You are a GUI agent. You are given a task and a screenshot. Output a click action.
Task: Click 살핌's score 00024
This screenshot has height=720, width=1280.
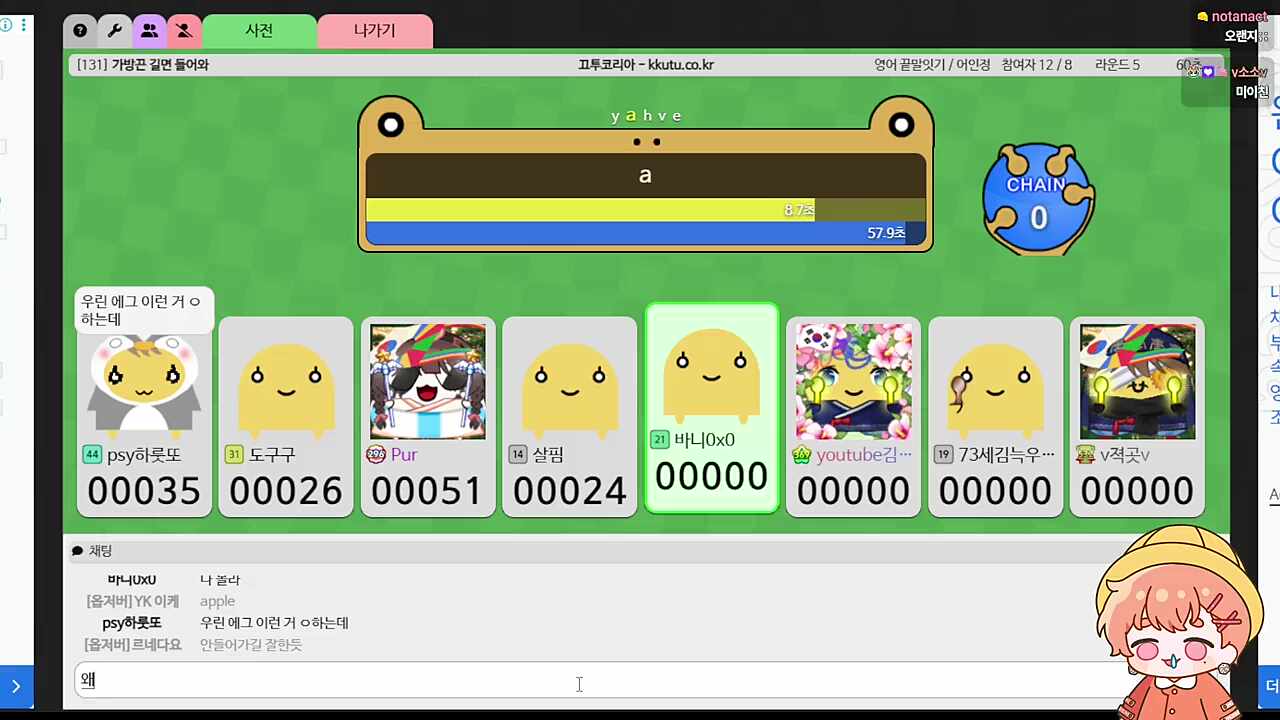coord(570,491)
